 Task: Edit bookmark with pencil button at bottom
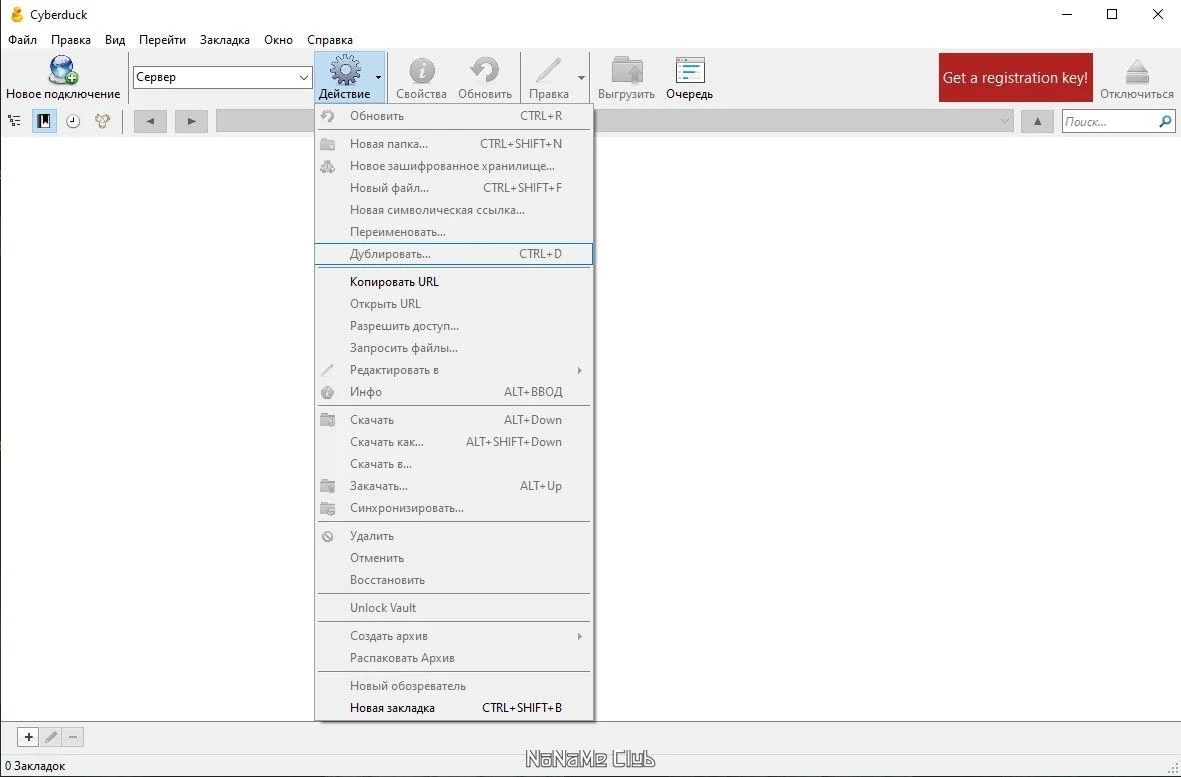[x=50, y=737]
